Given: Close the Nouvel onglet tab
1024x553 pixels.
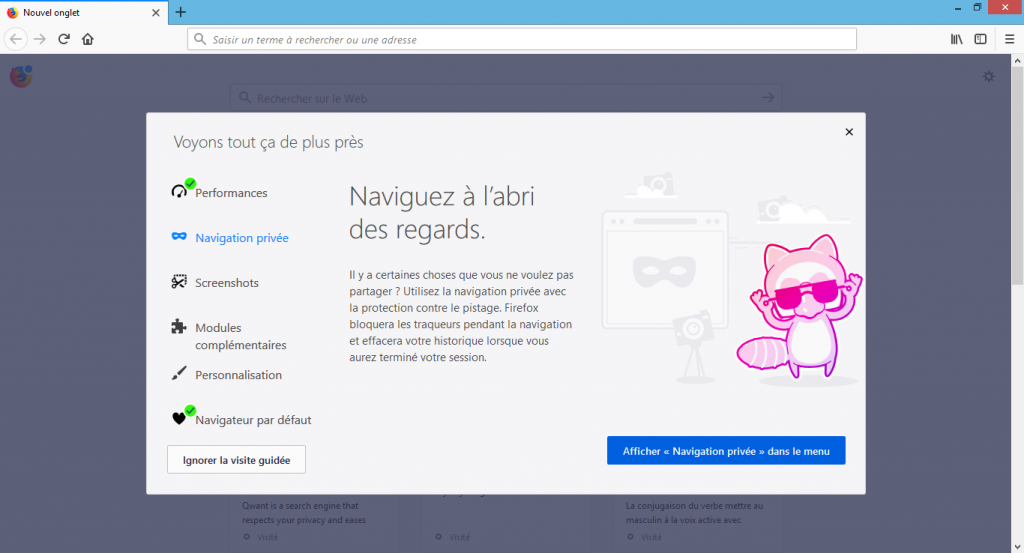Looking at the screenshot, I should (155, 12).
